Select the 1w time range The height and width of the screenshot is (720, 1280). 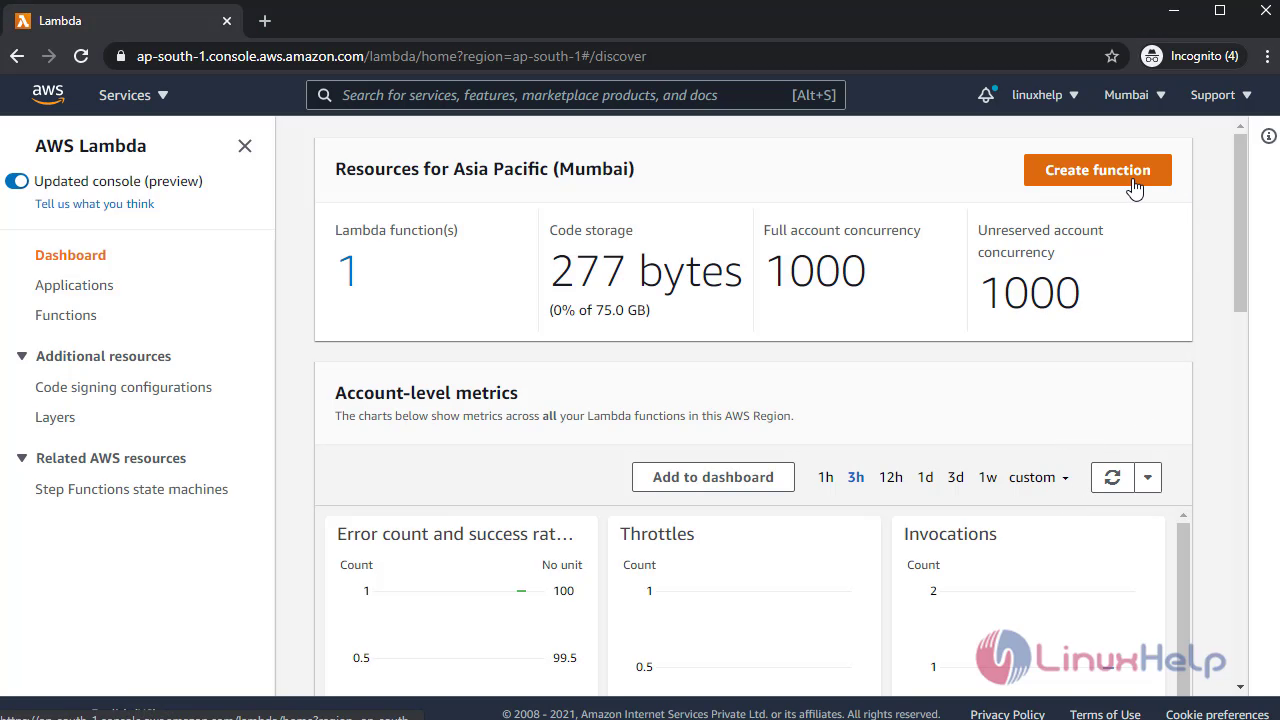[x=988, y=477]
